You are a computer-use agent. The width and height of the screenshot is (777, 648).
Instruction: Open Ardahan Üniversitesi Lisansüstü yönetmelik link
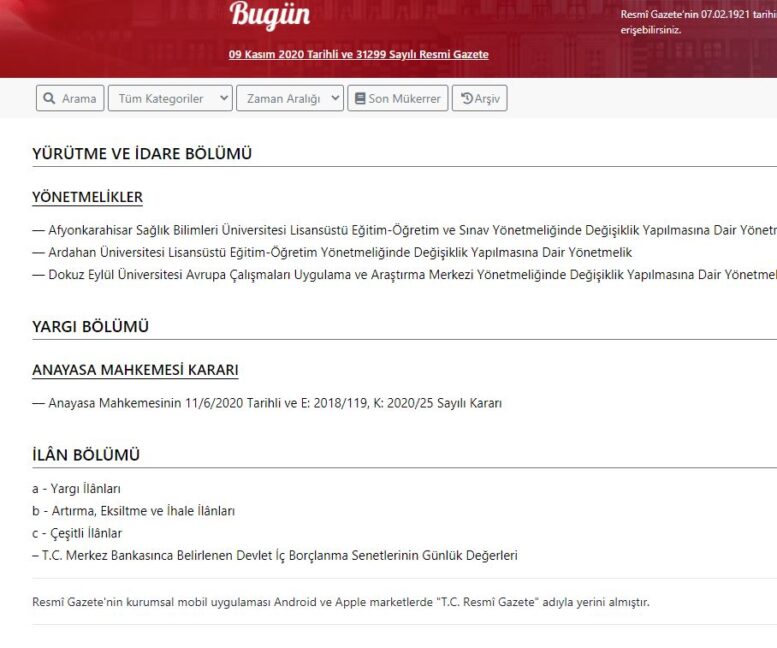[x=332, y=253]
